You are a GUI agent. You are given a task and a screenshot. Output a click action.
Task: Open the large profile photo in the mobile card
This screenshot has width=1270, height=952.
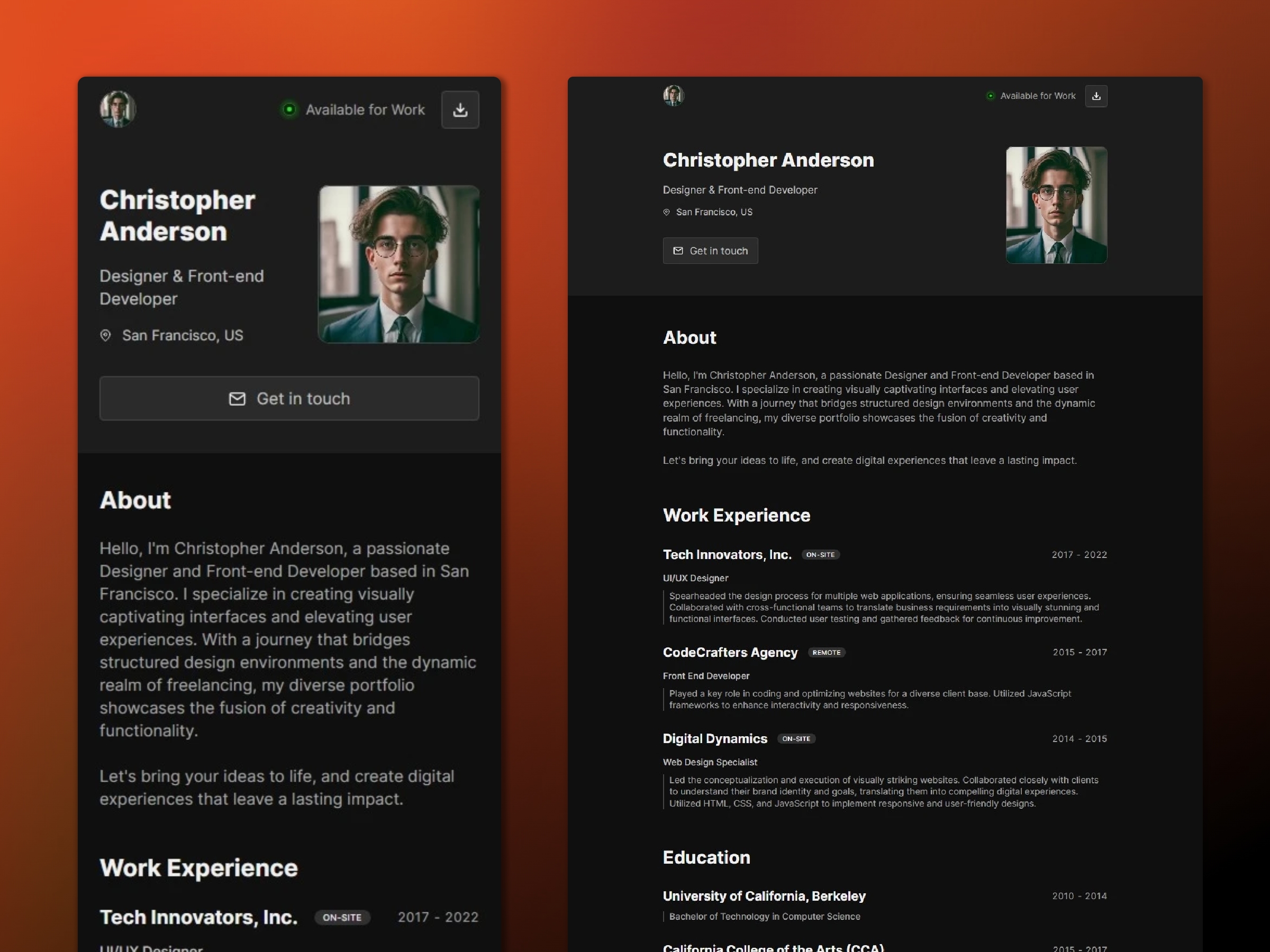pyautogui.click(x=398, y=264)
